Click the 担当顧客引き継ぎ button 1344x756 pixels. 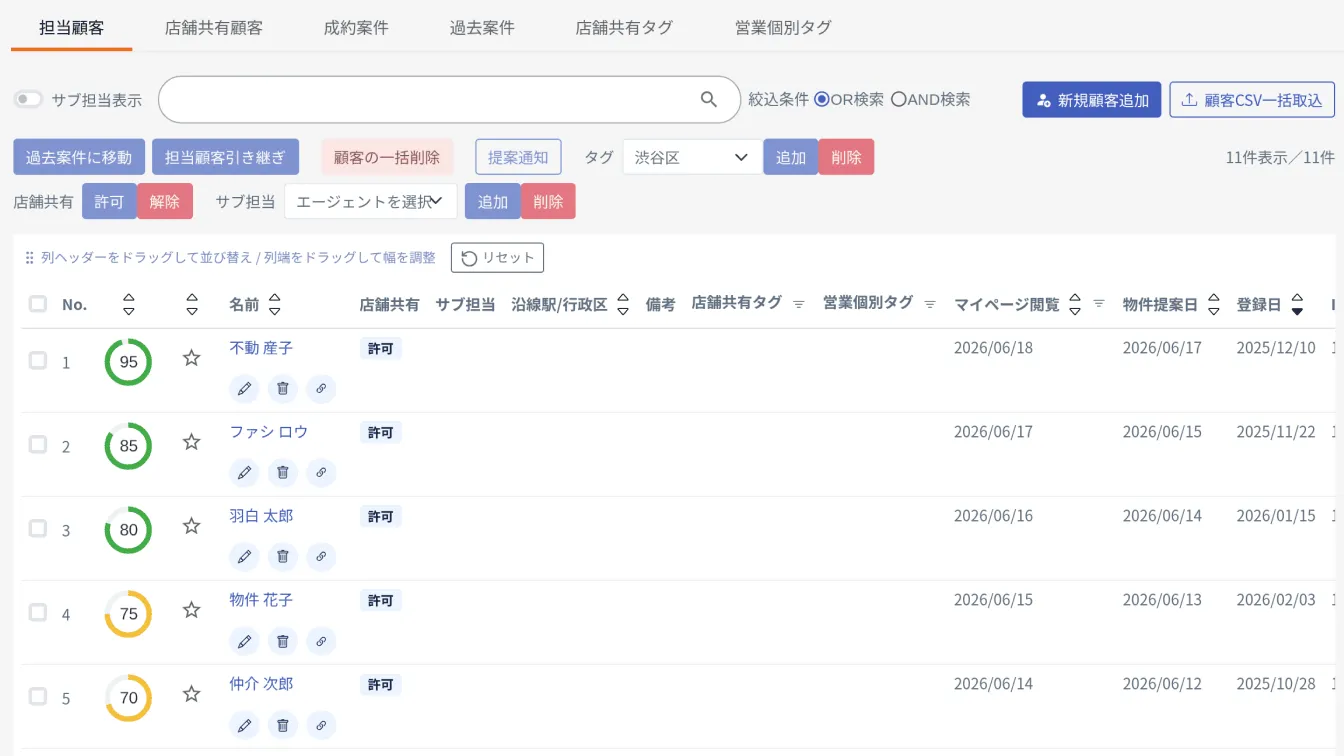[225, 157]
